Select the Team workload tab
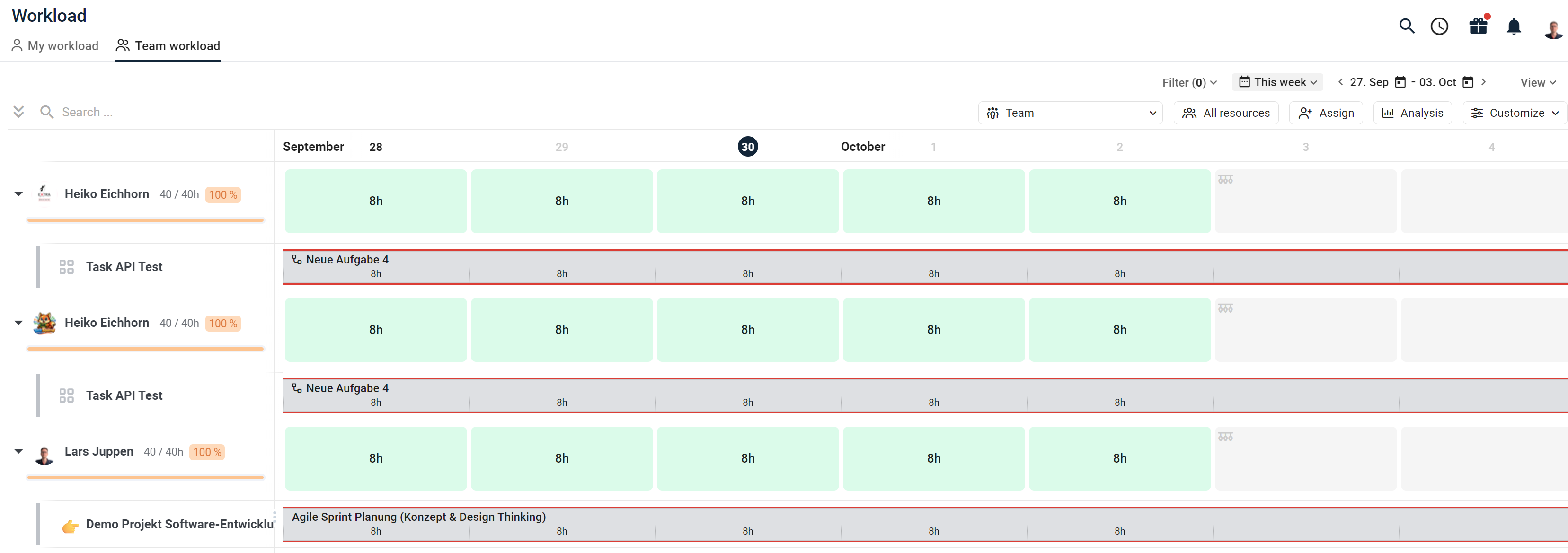The width and height of the screenshot is (1568, 553). [168, 45]
